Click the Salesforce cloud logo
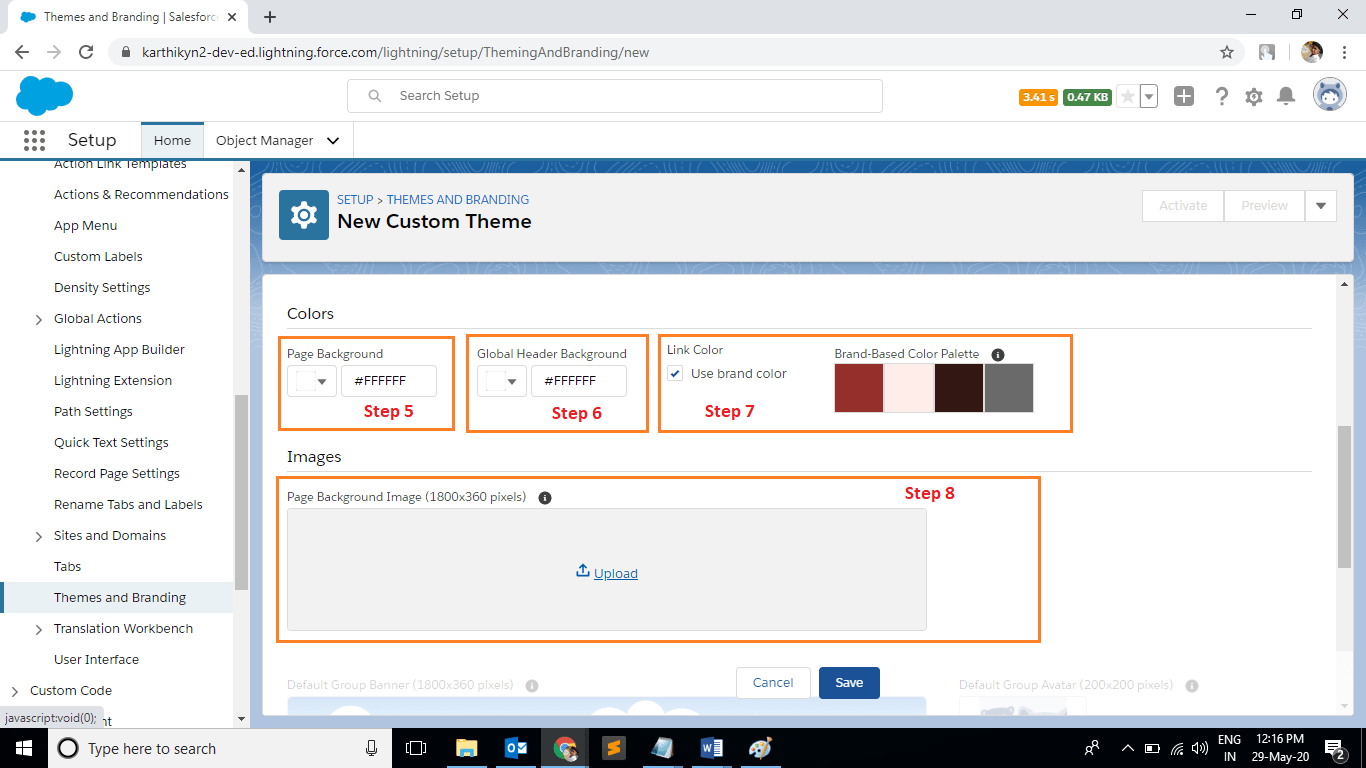 coord(43,95)
